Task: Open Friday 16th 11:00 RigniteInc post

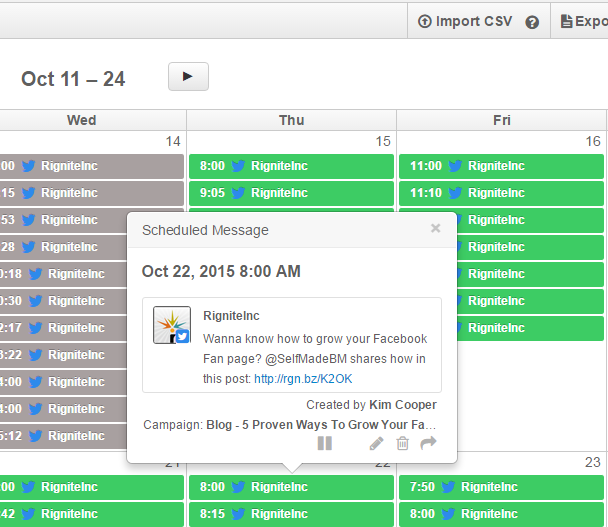Action: coord(501,166)
